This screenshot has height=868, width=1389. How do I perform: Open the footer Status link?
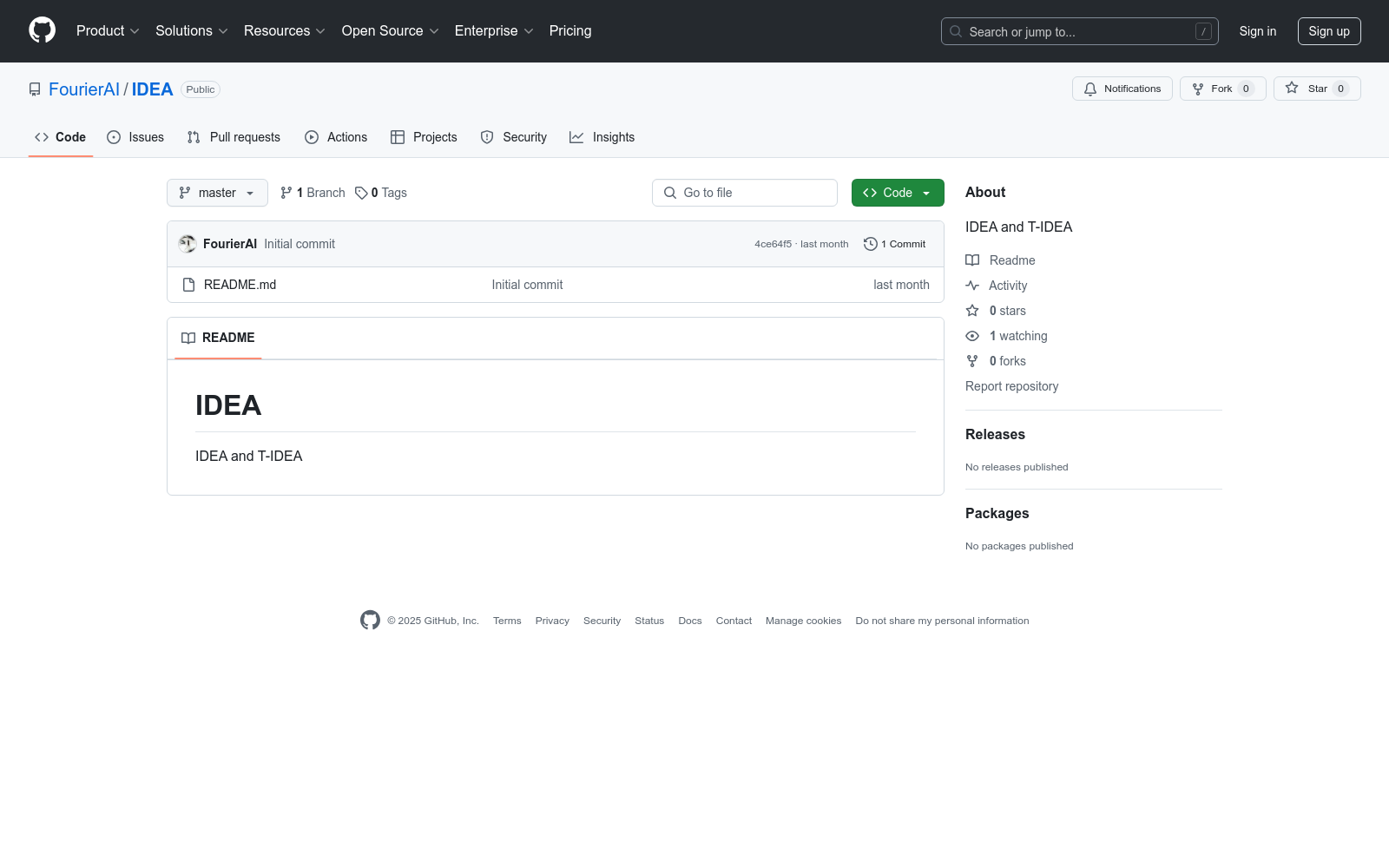point(649,621)
